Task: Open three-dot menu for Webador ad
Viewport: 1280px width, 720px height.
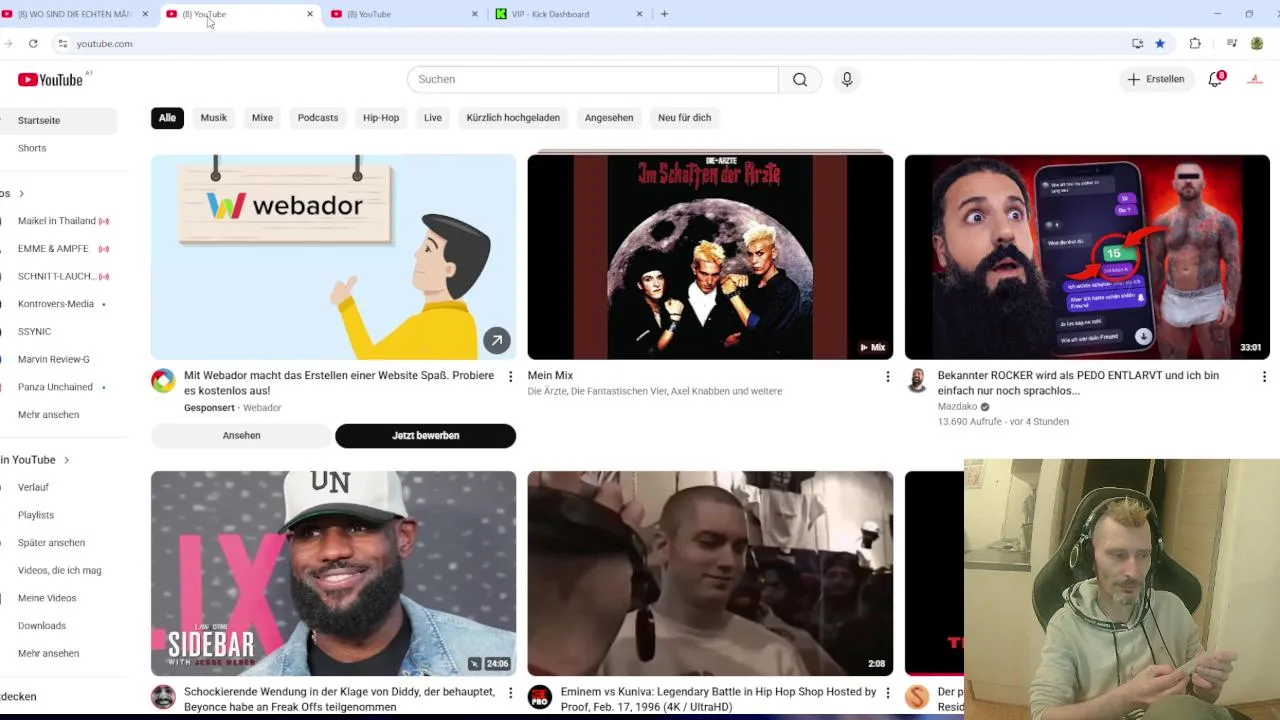Action: pyautogui.click(x=510, y=377)
